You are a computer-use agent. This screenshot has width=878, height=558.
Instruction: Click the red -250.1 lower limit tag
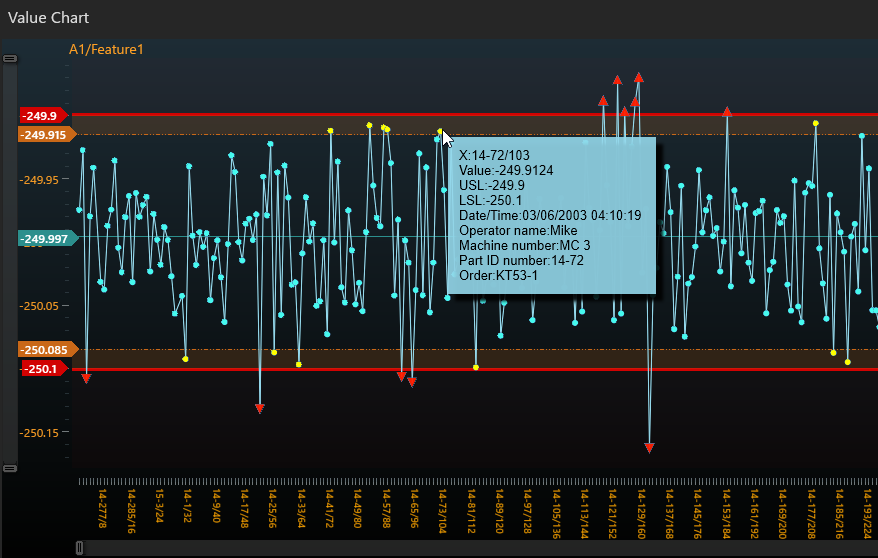point(42,369)
